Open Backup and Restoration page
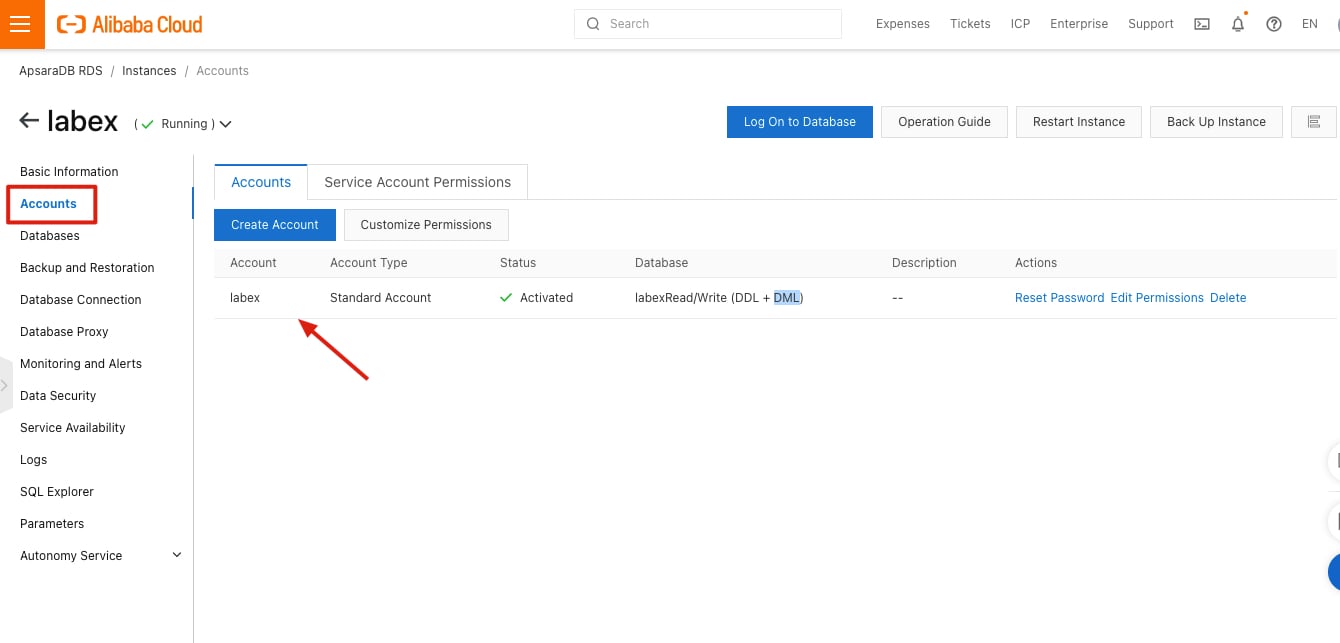The width and height of the screenshot is (1340, 643). 87,268
